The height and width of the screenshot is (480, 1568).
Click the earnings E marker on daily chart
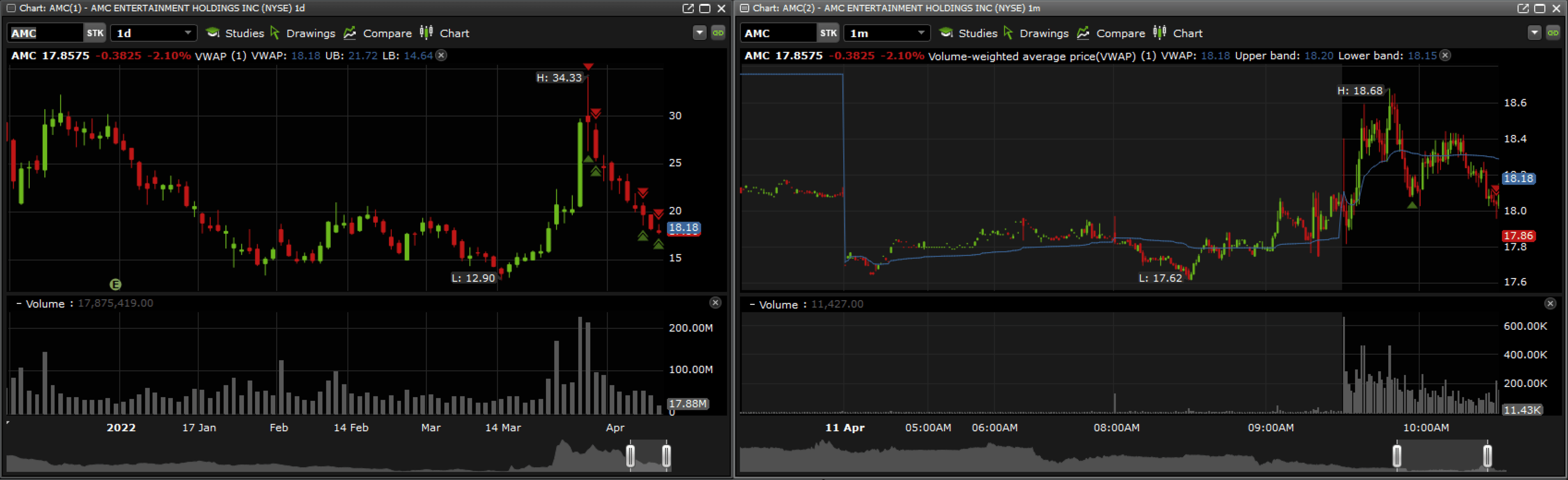[x=115, y=284]
